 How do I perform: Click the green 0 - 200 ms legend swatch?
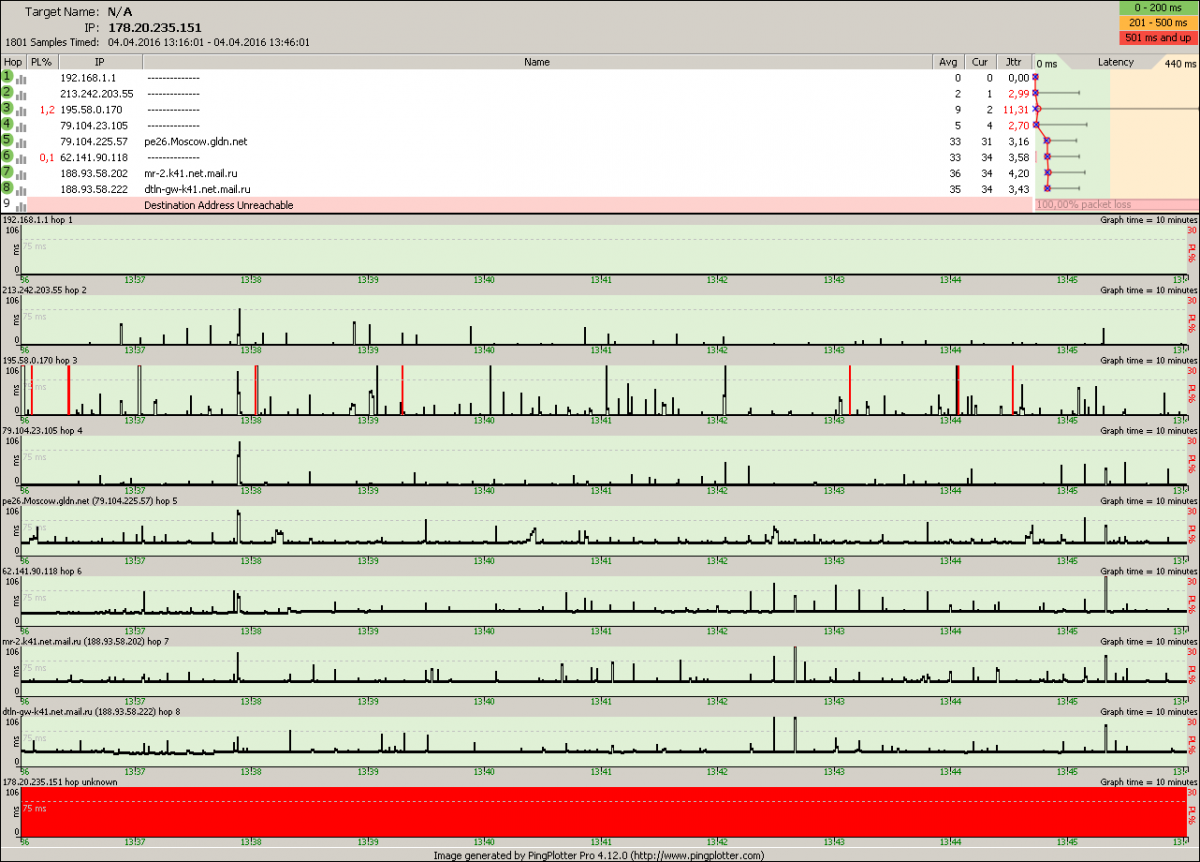tap(1157, 10)
